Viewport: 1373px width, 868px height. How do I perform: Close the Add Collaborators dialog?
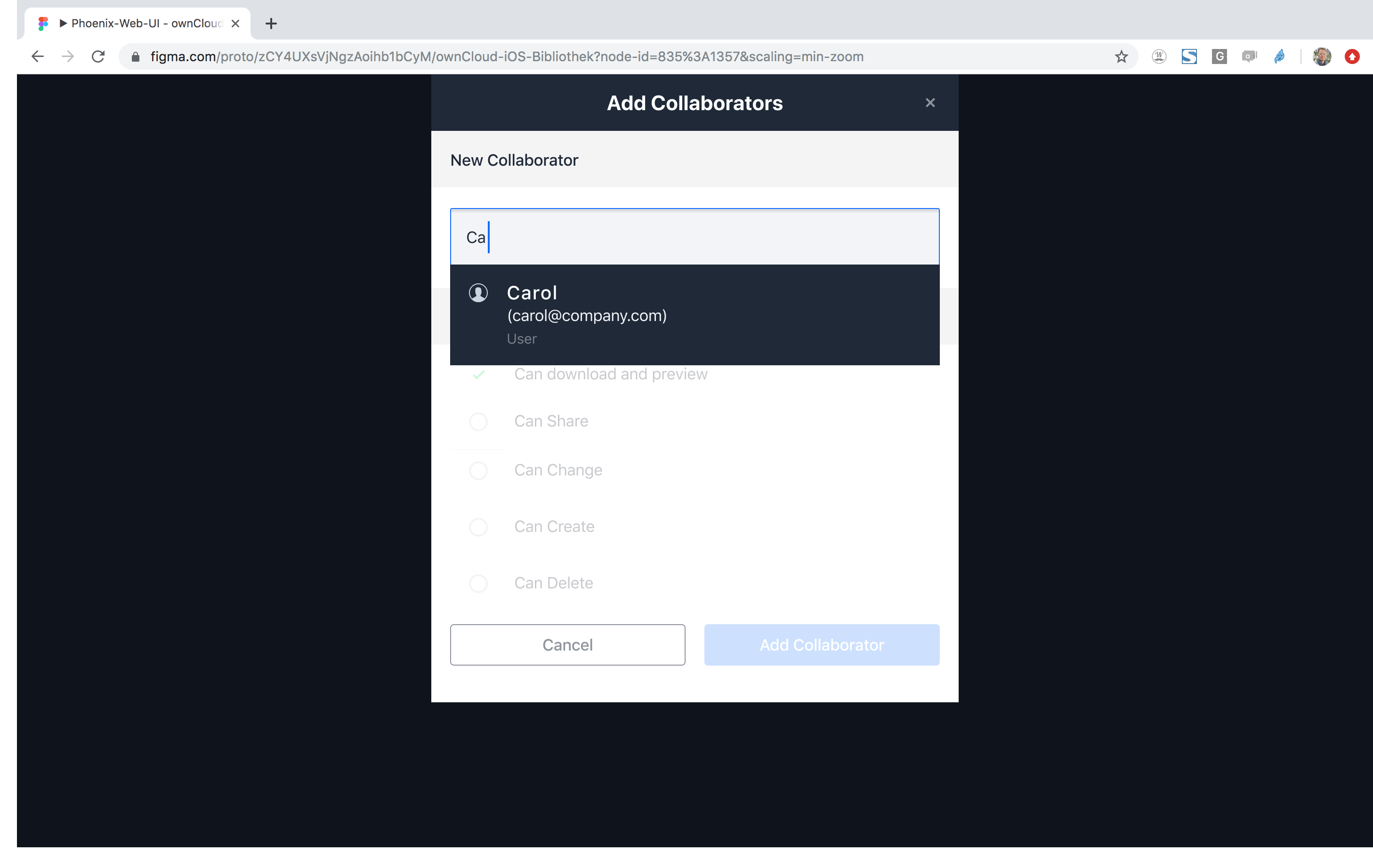pyautogui.click(x=930, y=103)
